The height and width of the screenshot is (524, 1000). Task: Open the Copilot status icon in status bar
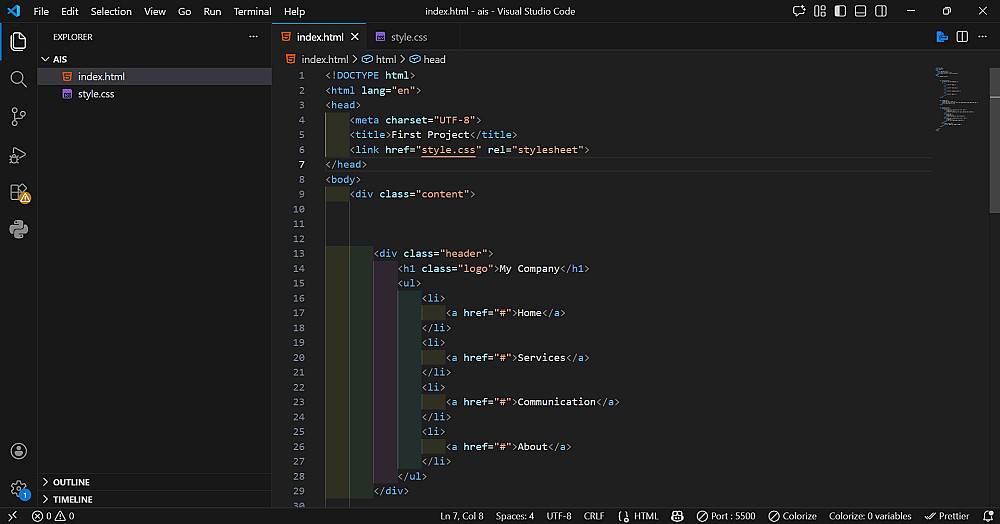[677, 516]
